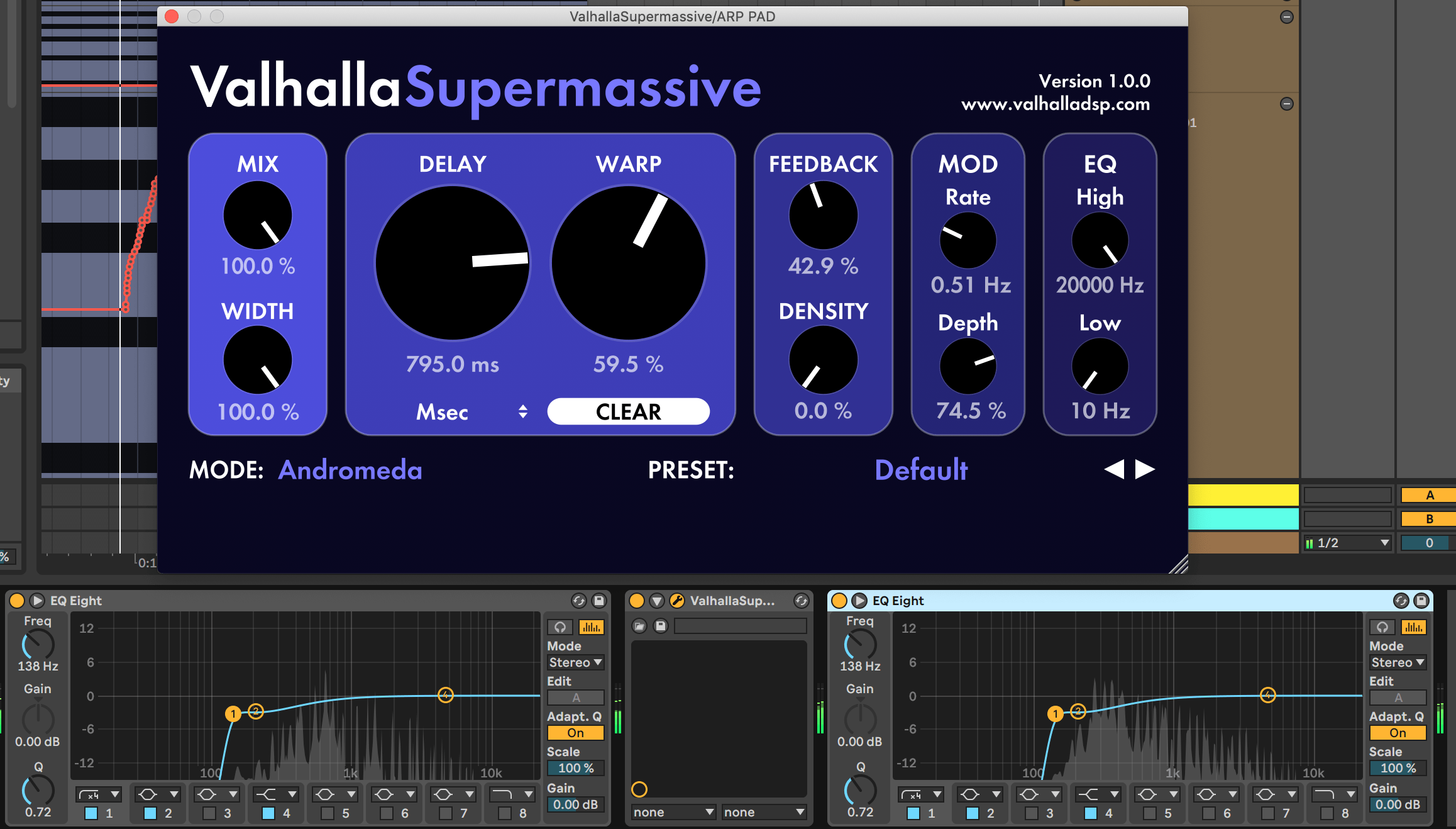Open the Mode Stereo dropdown on EQ Eight
Viewport: 1456px width, 829px height.
pyautogui.click(x=574, y=662)
